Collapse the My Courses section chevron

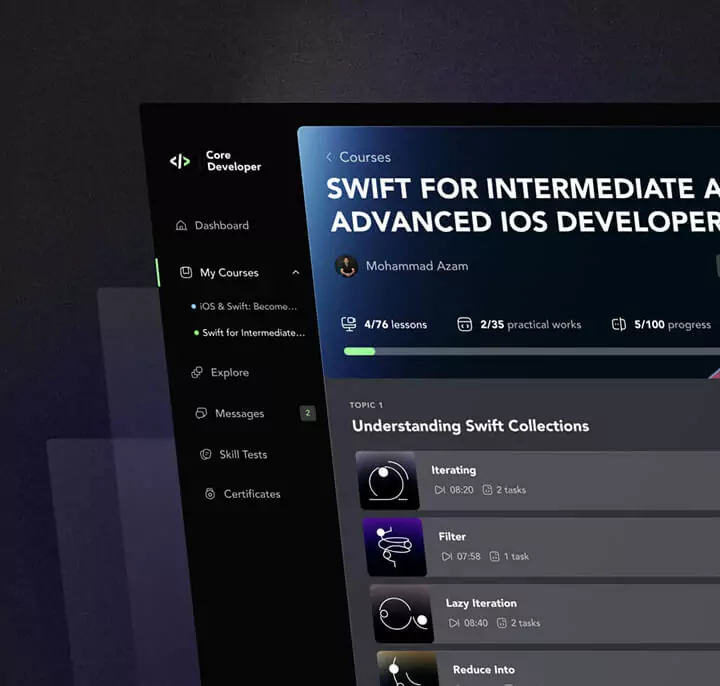[295, 272]
